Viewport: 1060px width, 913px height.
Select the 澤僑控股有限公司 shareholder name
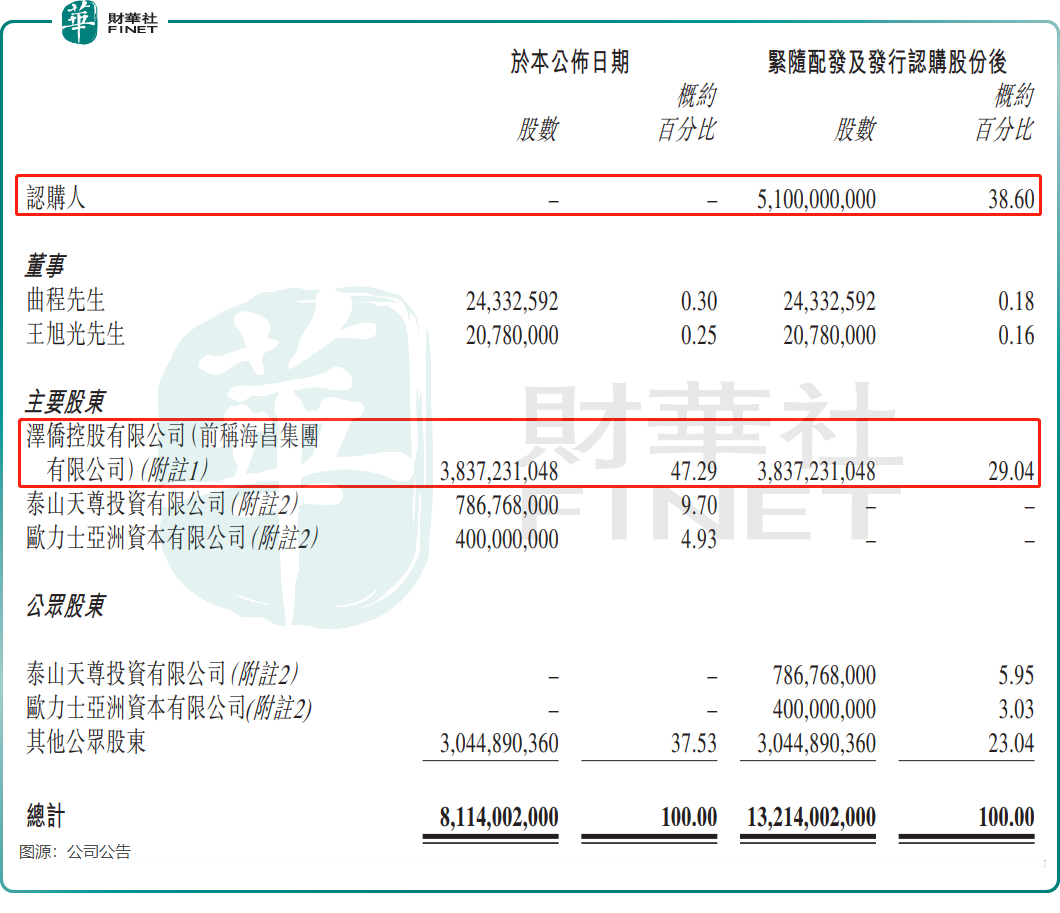click(x=173, y=453)
